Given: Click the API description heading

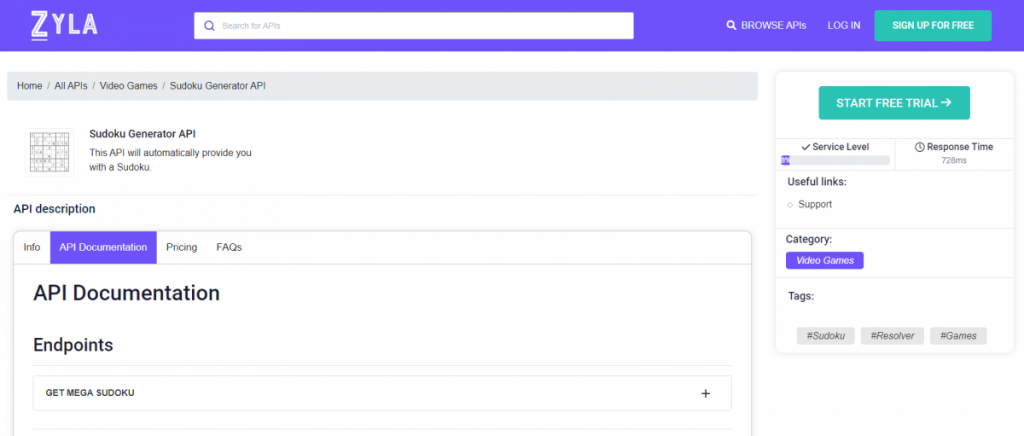Looking at the screenshot, I should tap(54, 209).
